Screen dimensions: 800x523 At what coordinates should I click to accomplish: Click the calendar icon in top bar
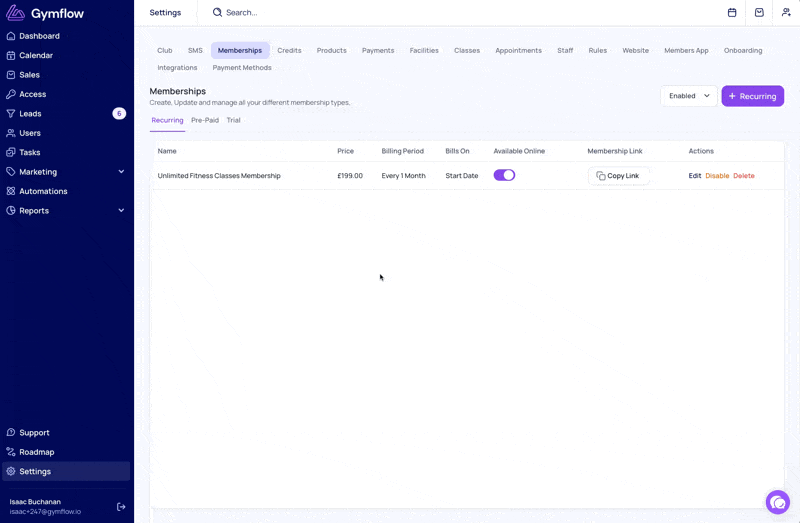732,13
